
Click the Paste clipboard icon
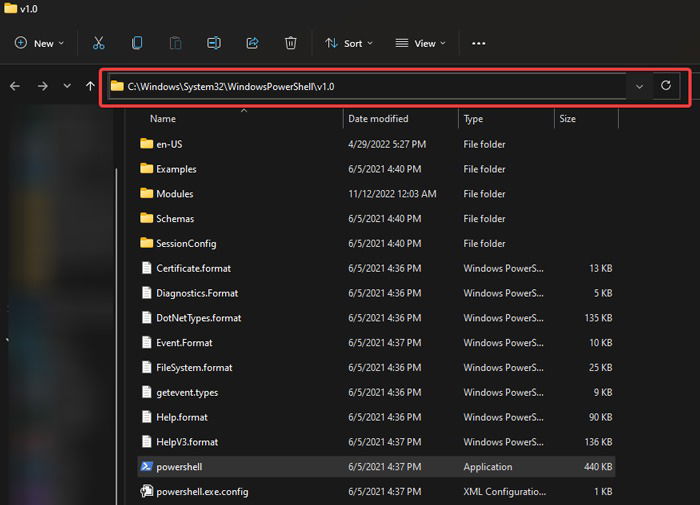[175, 43]
